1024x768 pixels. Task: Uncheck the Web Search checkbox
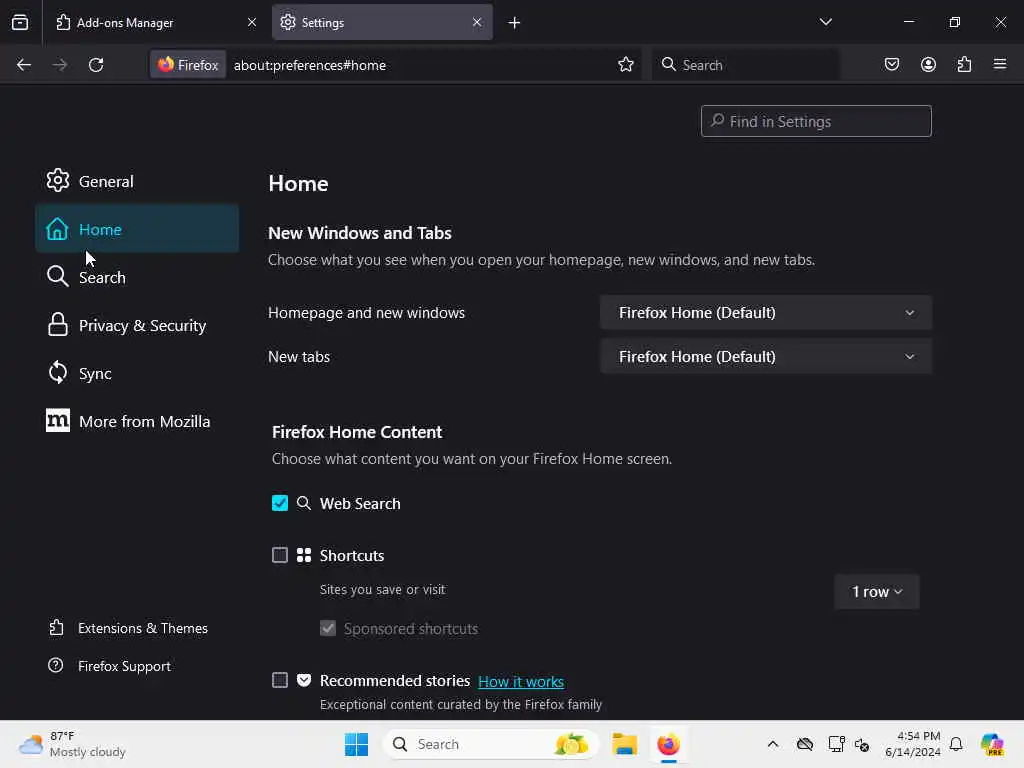(x=280, y=504)
